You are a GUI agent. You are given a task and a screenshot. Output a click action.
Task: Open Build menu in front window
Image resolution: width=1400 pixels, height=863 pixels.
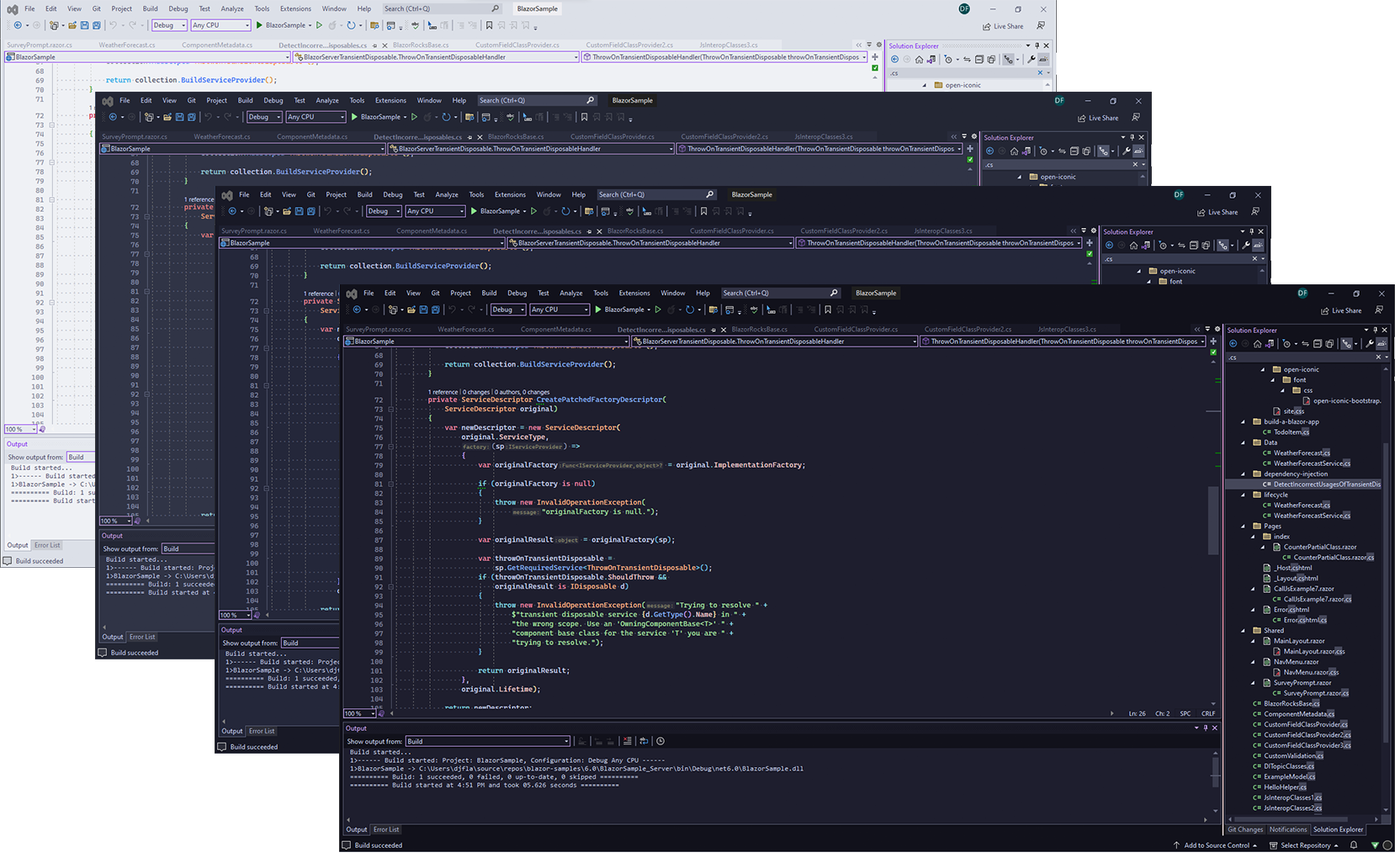[490, 294]
